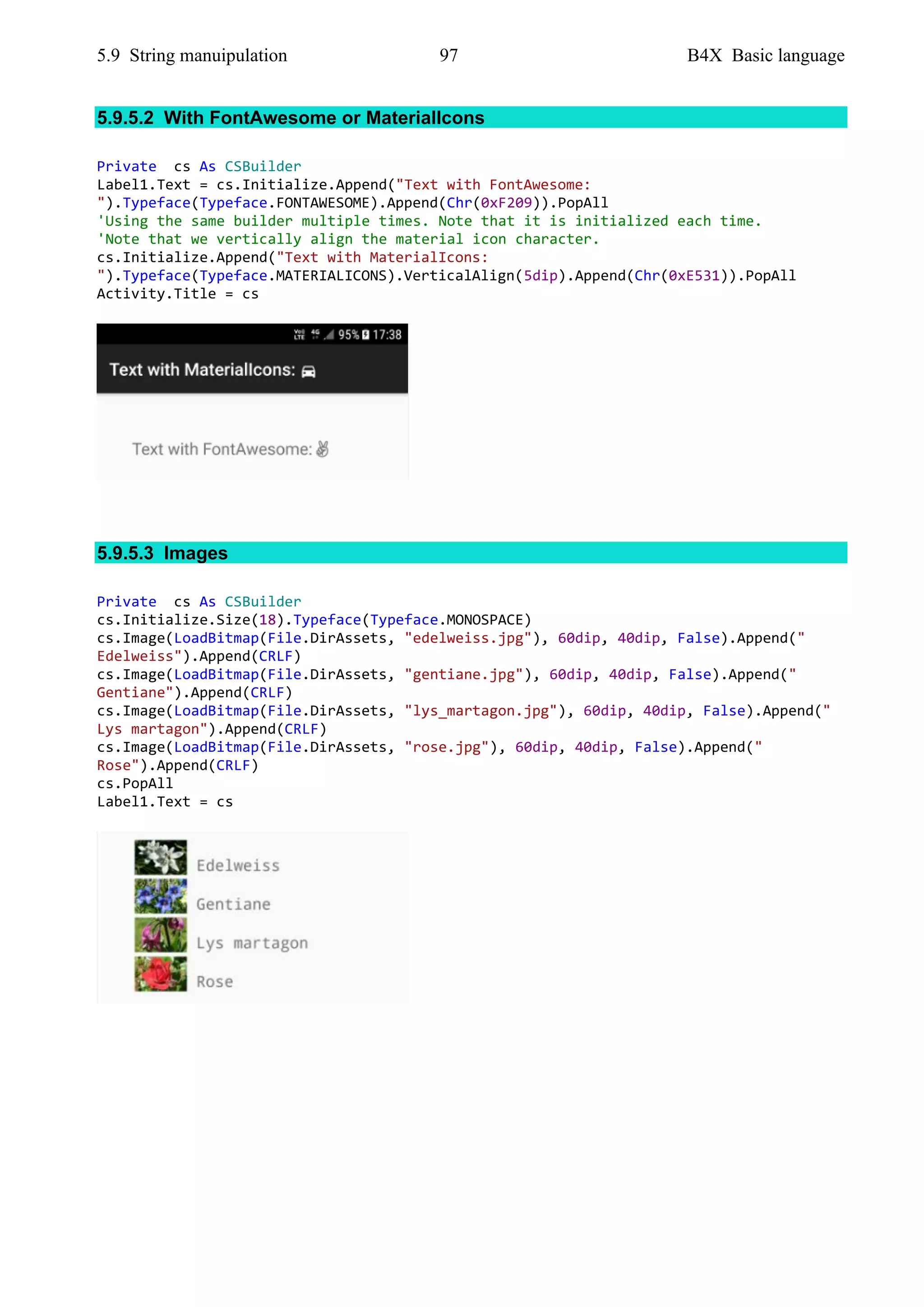Click "MONOSPACE" constant in code
This screenshot has height=1307, width=924.
click(x=485, y=620)
